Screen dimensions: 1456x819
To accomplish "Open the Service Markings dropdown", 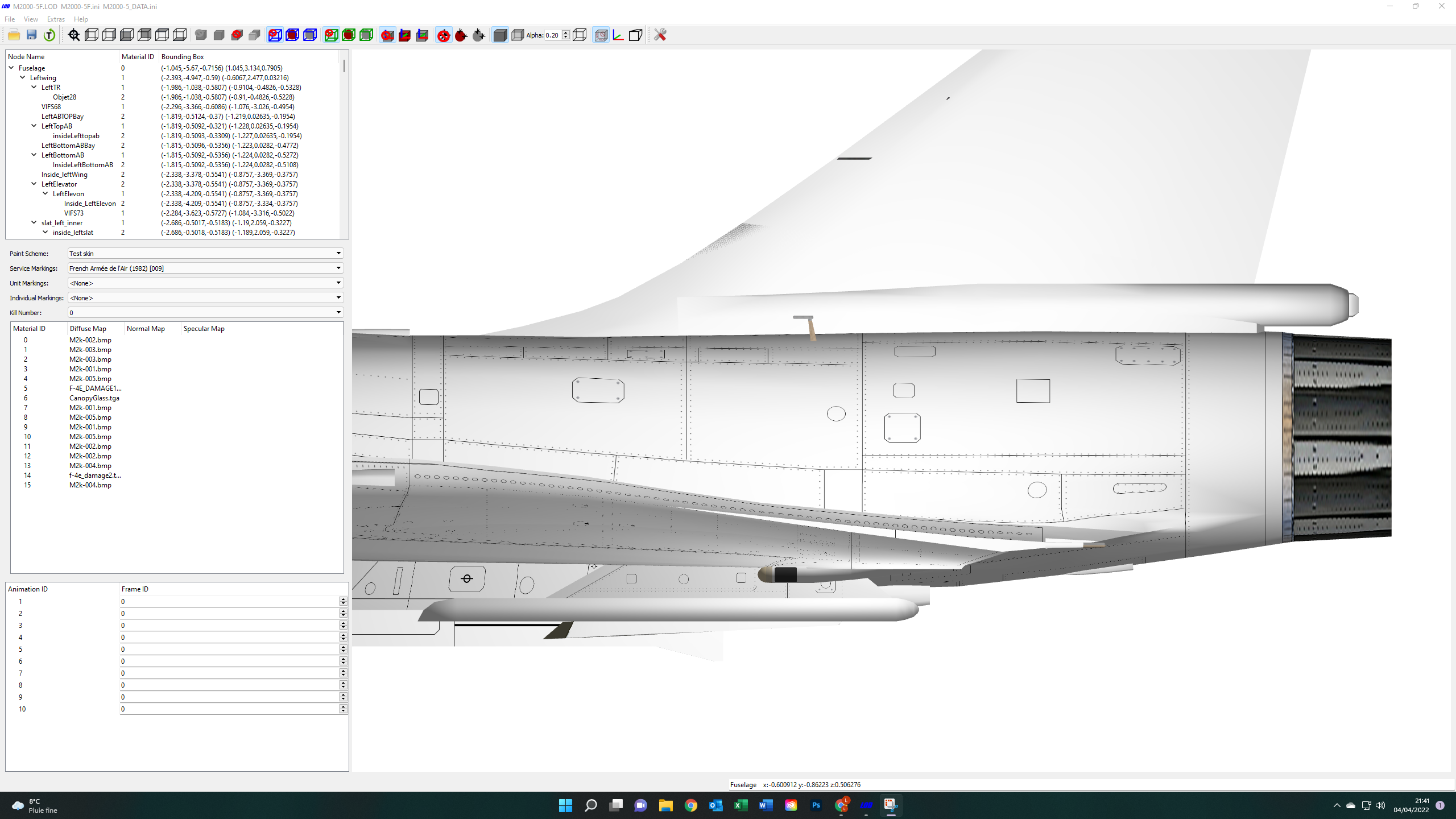I will tap(205, 268).
